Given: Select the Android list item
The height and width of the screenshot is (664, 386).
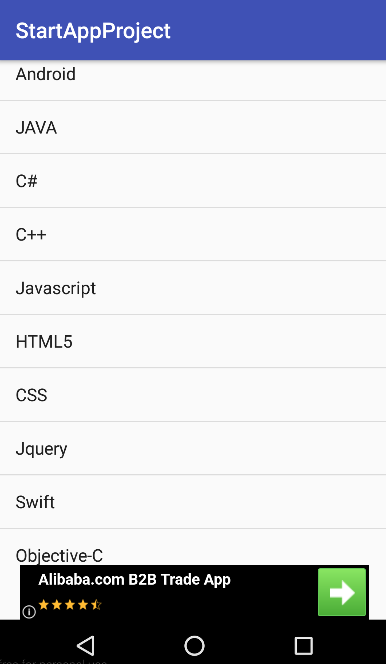Looking at the screenshot, I should pyautogui.click(x=193, y=80).
